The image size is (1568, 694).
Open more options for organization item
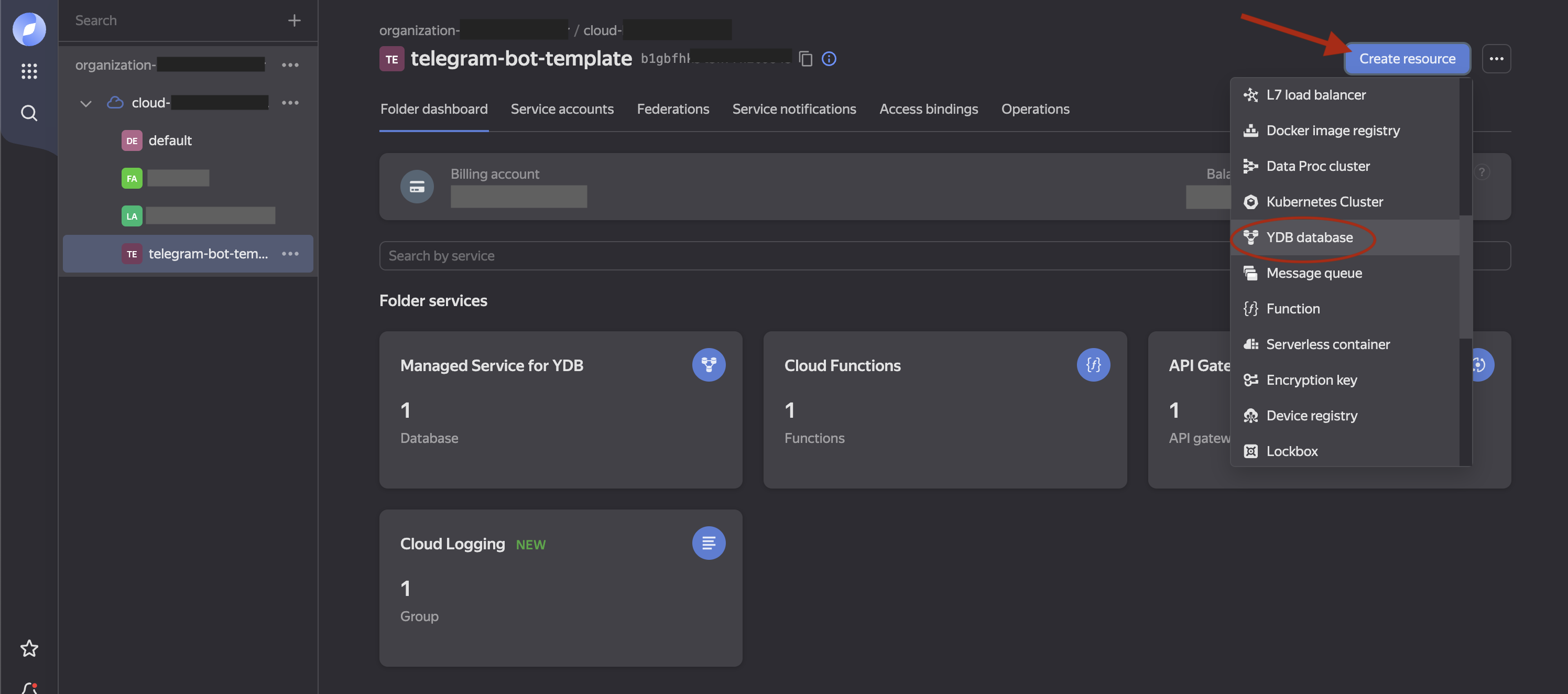(290, 65)
